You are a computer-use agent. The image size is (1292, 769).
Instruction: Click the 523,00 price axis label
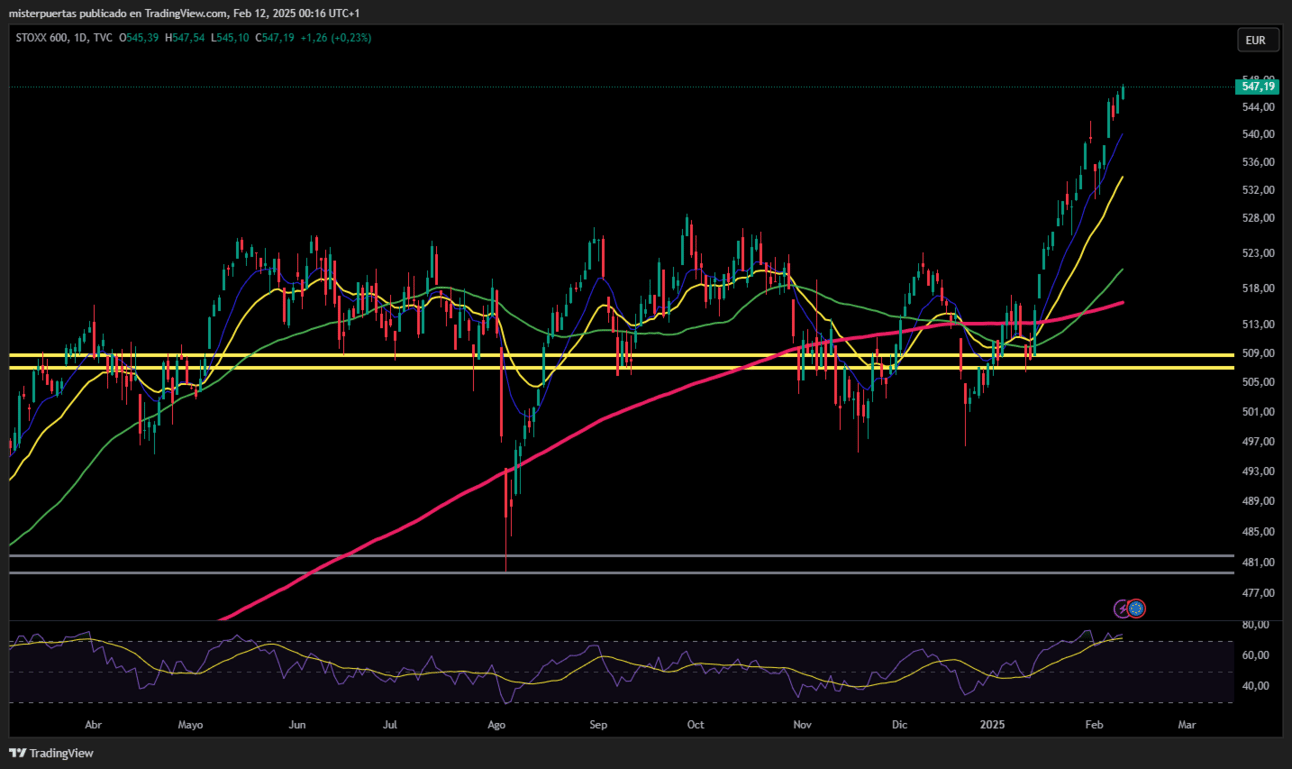click(1258, 253)
